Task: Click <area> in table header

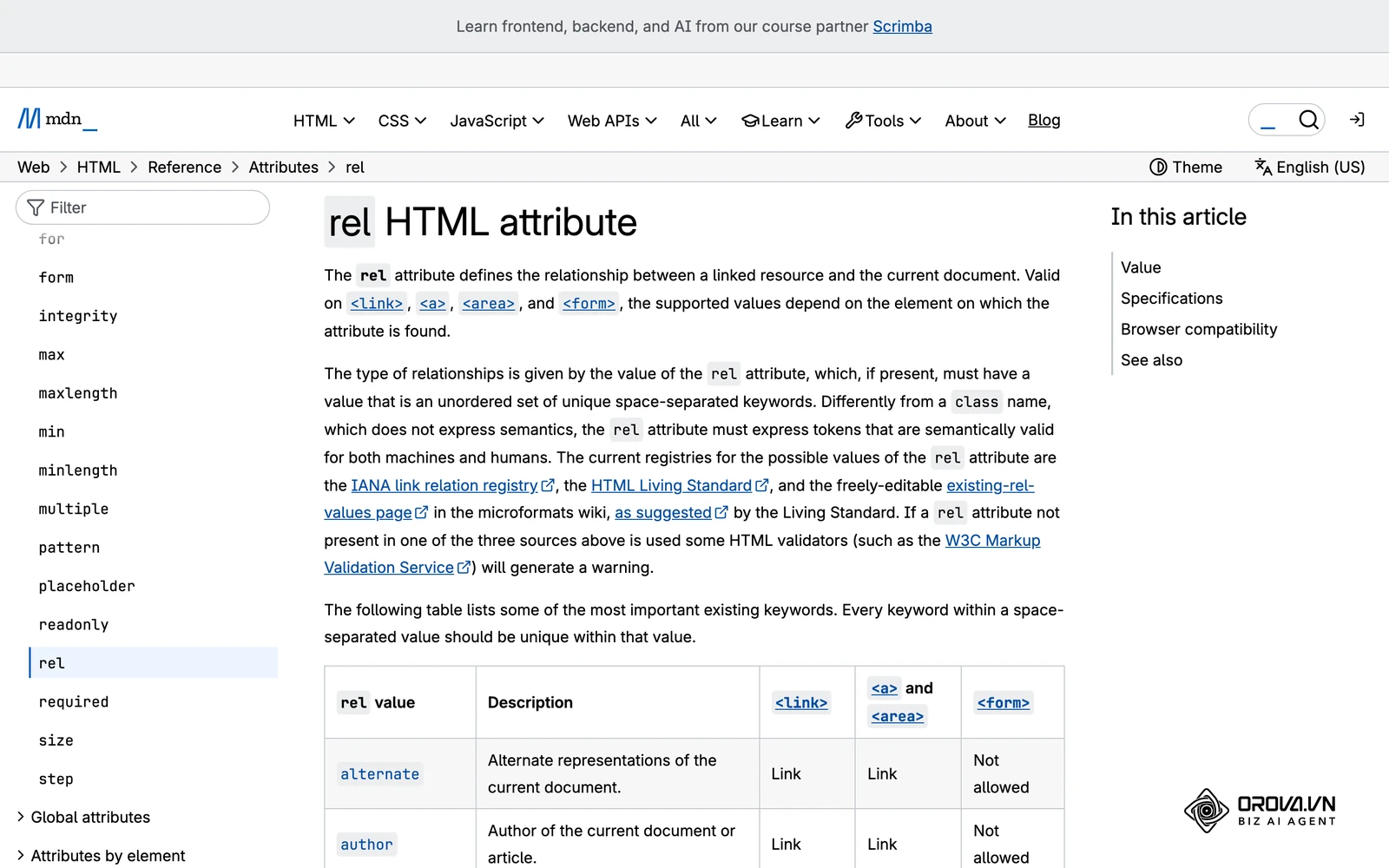Action: pos(897,716)
